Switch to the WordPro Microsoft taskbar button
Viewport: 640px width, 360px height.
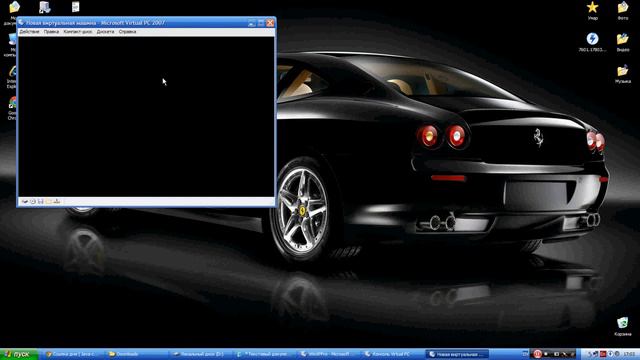pyautogui.click(x=327, y=354)
